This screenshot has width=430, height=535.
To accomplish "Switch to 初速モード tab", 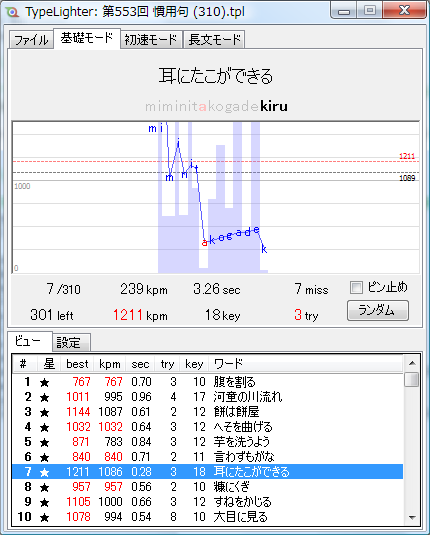I will pyautogui.click(x=151, y=40).
